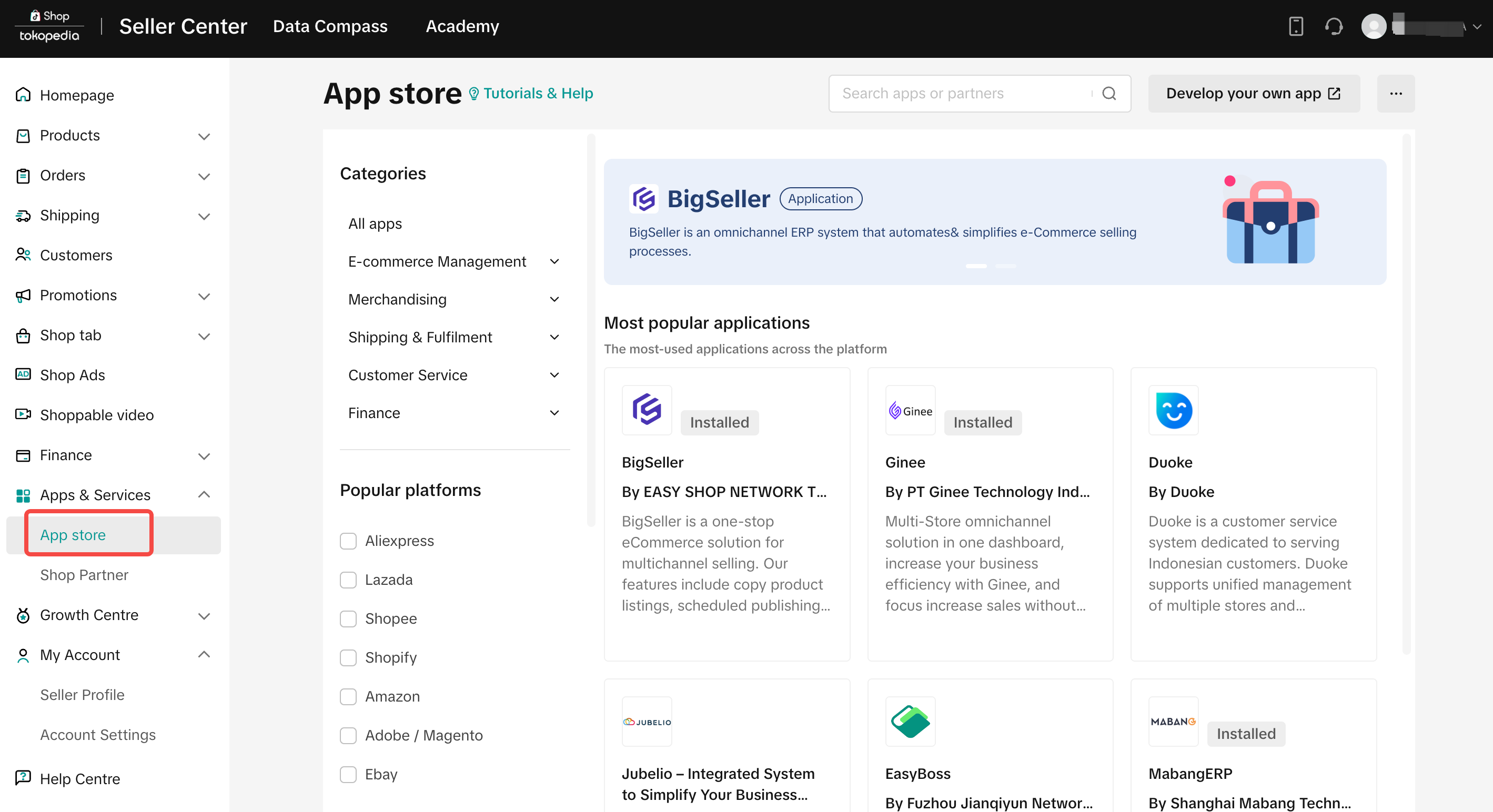Click the Shop Tokopedia logo
Screen dimensions: 1493x812
[x=49, y=26]
